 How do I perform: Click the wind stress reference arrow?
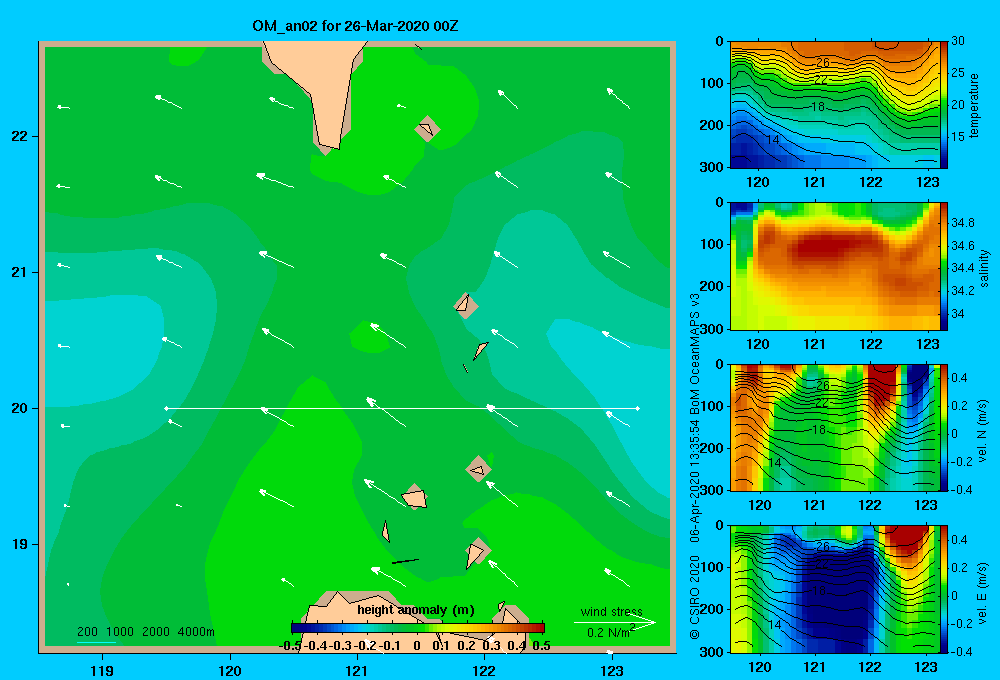point(614,622)
